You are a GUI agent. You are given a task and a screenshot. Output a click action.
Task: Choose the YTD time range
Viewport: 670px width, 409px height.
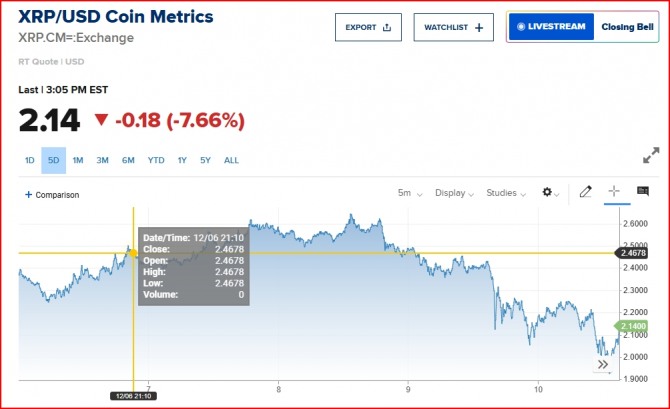[156, 160]
